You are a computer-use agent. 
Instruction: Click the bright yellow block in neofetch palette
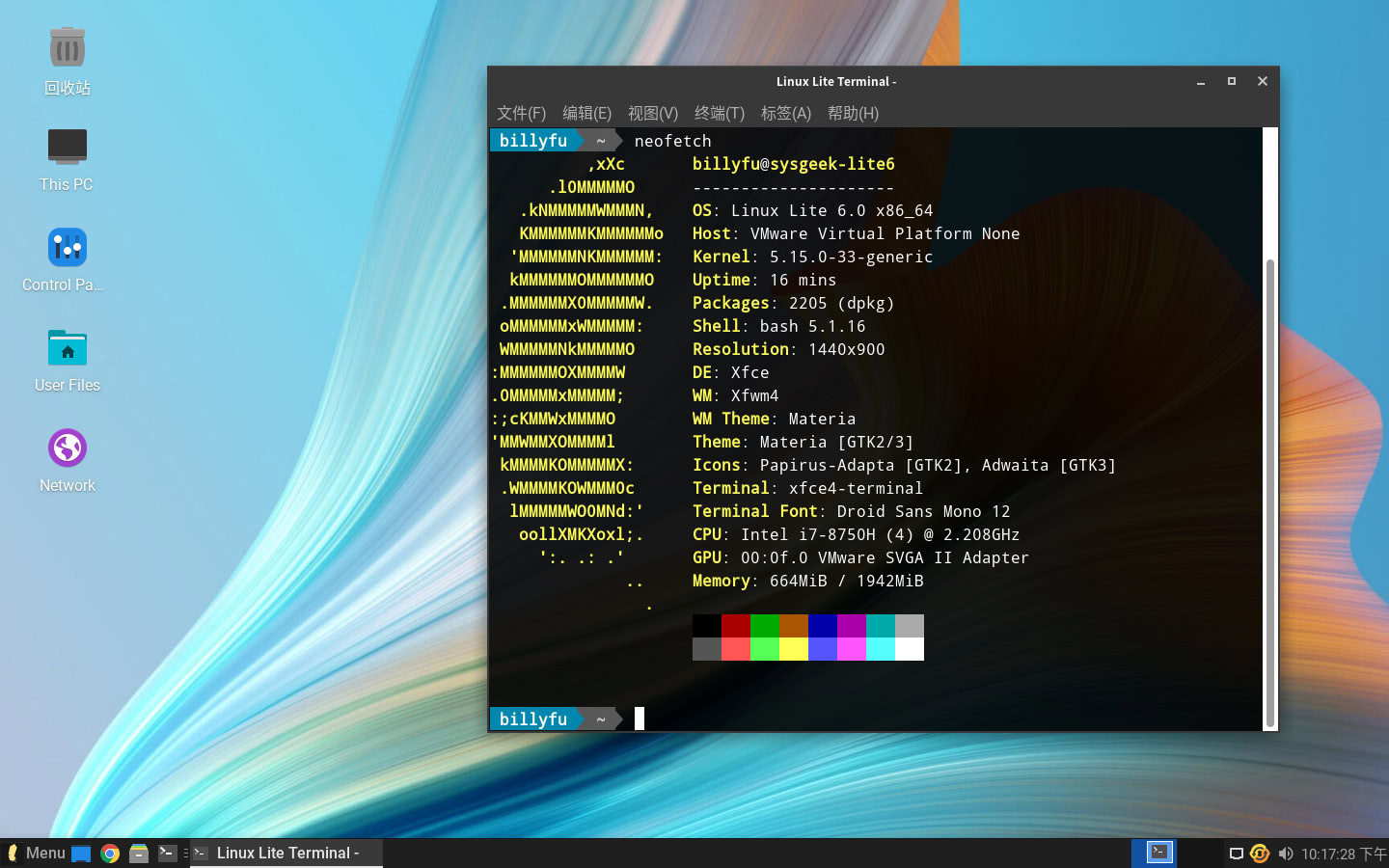tap(794, 649)
